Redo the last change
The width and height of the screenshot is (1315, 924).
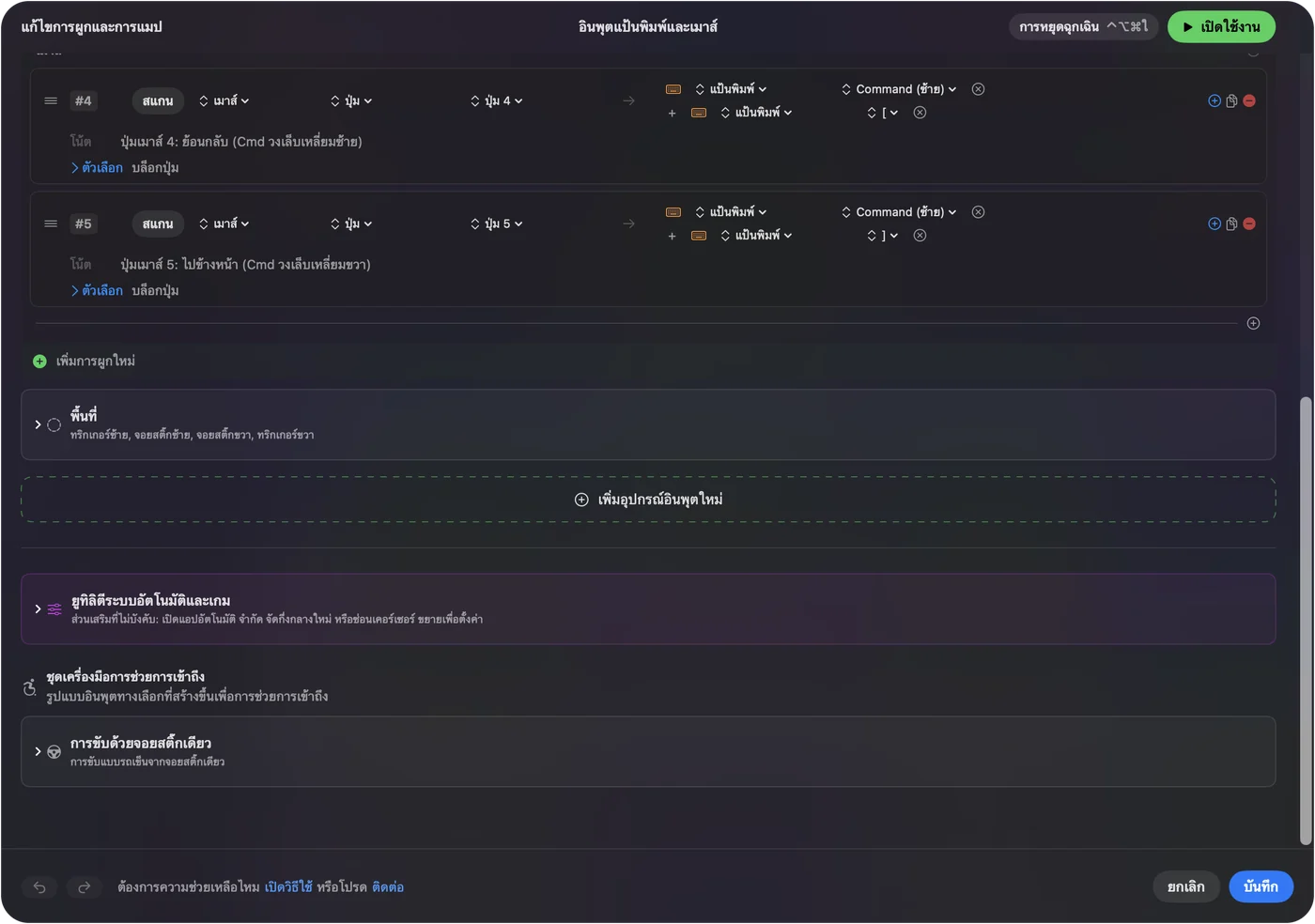[x=84, y=887]
